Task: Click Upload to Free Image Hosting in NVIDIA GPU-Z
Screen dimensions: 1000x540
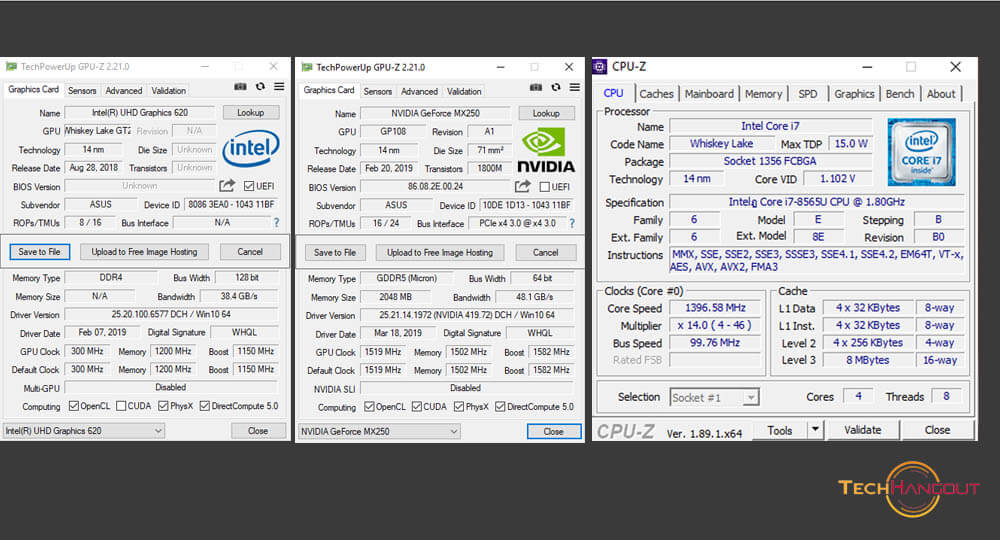Action: point(440,252)
